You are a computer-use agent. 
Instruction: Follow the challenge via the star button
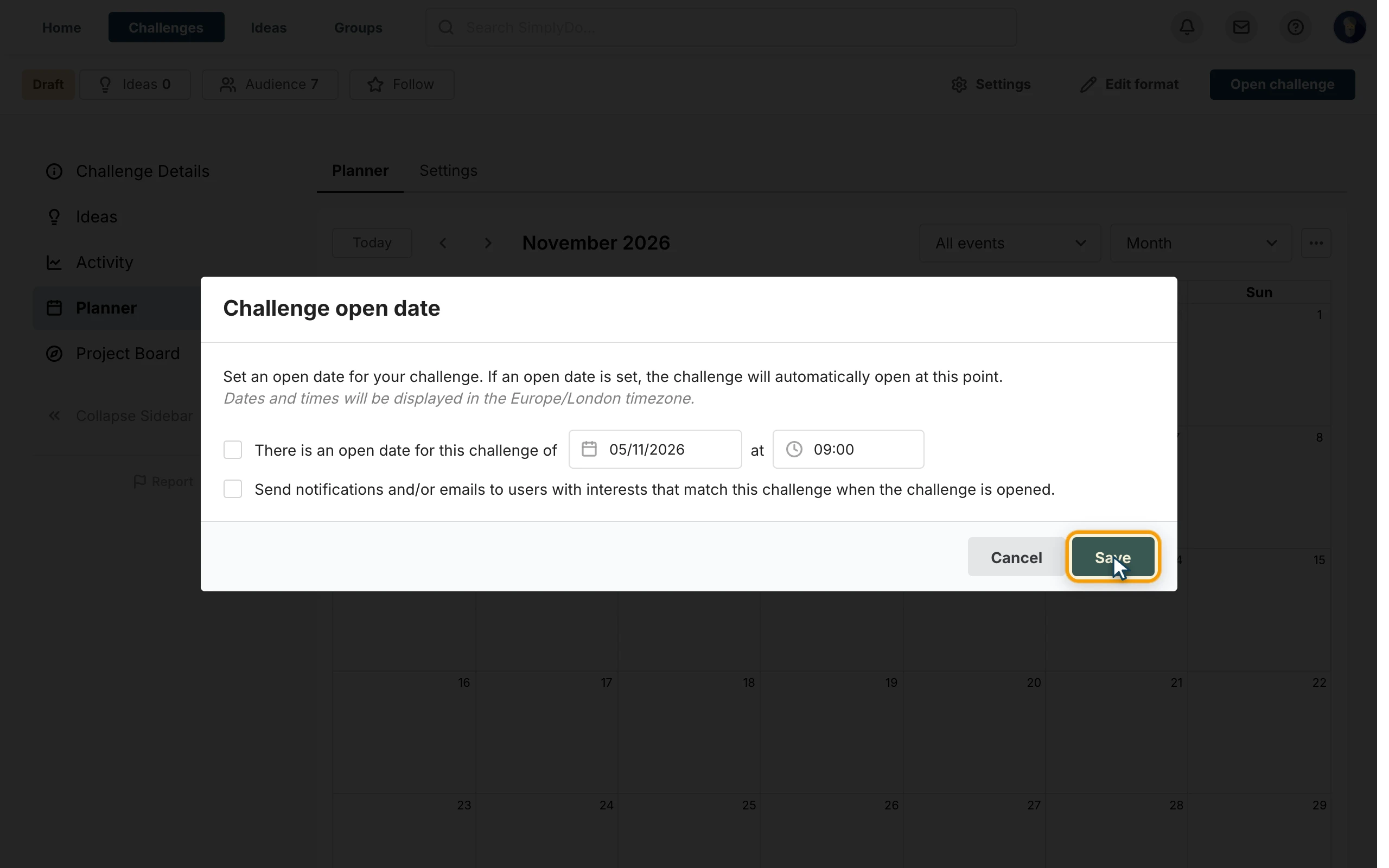(x=401, y=85)
